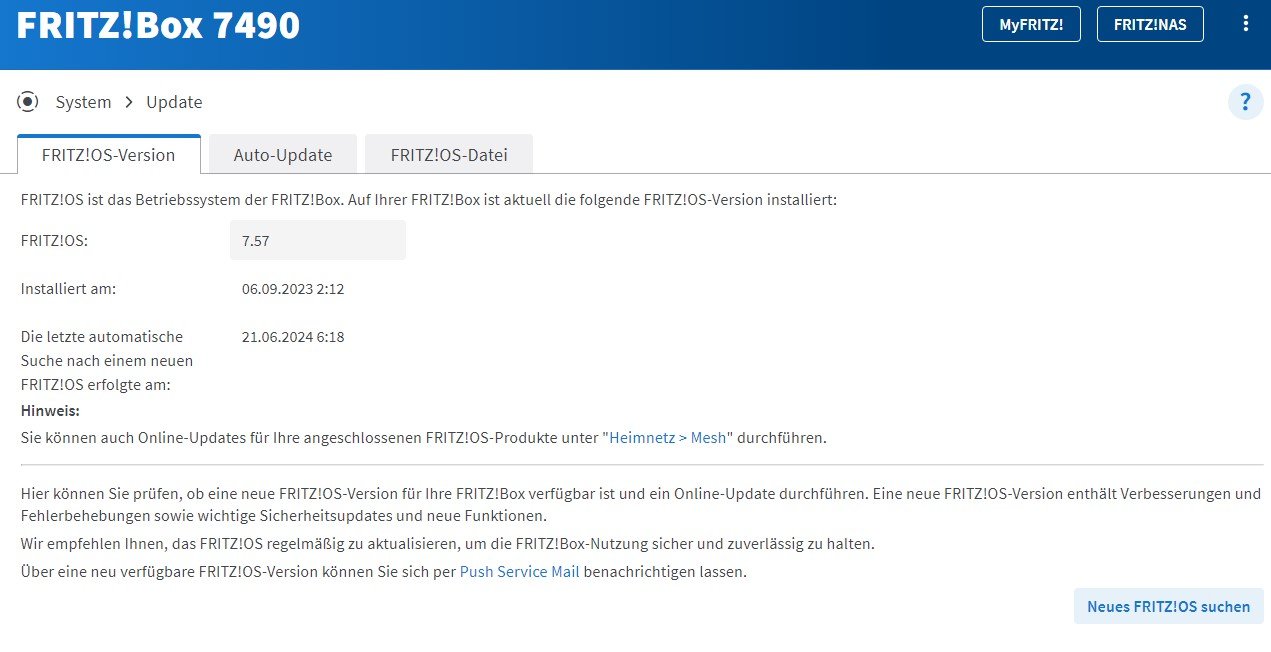
Task: Click the circular menu icon beside System
Action: (28, 102)
